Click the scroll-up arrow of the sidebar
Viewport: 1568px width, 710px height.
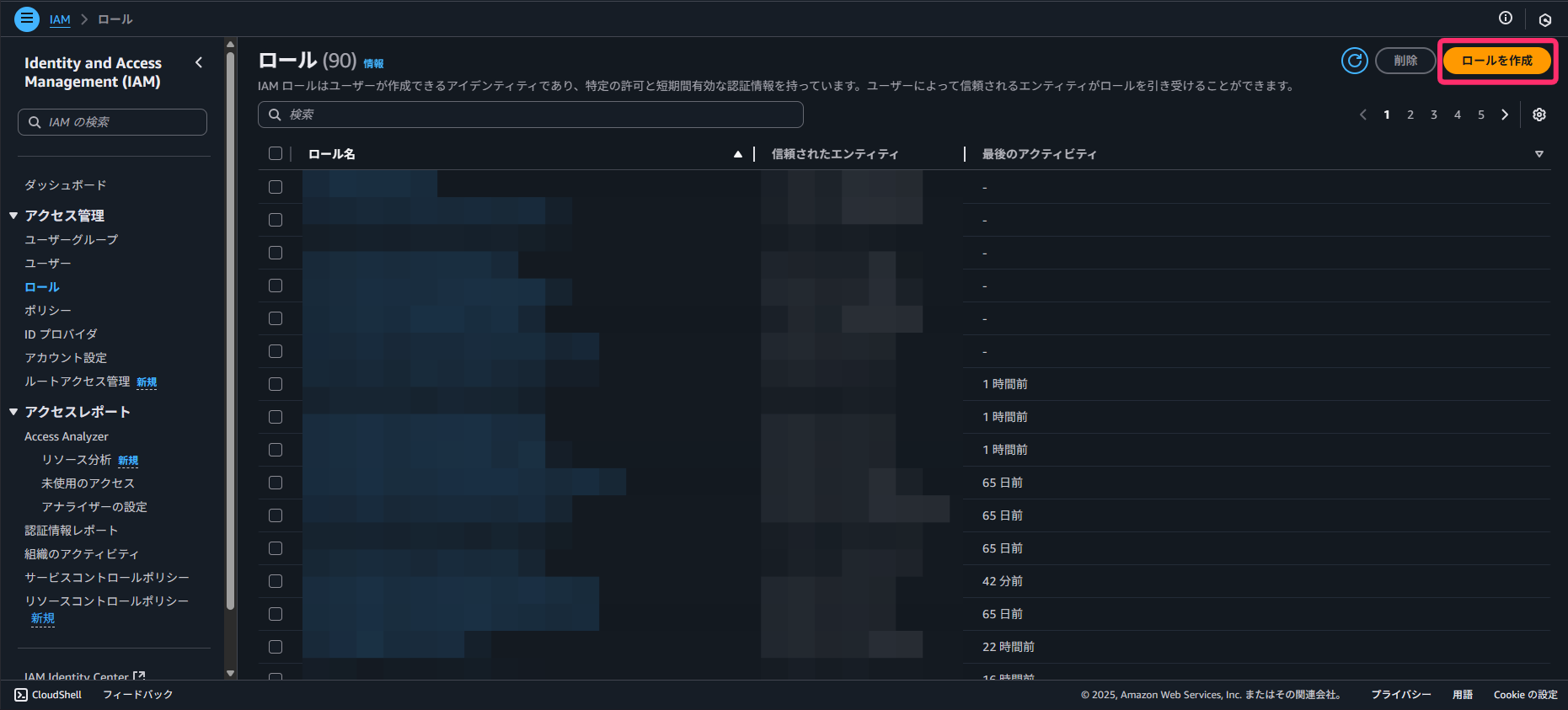pos(230,45)
